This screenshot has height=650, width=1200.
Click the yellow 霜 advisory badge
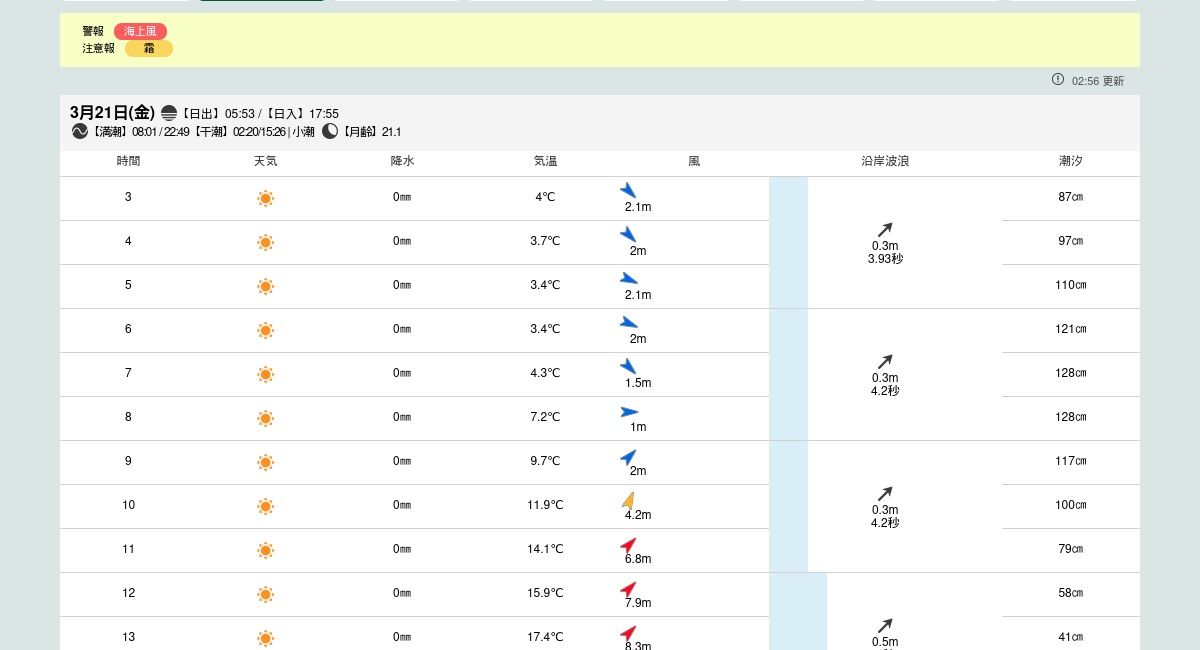pyautogui.click(x=149, y=48)
